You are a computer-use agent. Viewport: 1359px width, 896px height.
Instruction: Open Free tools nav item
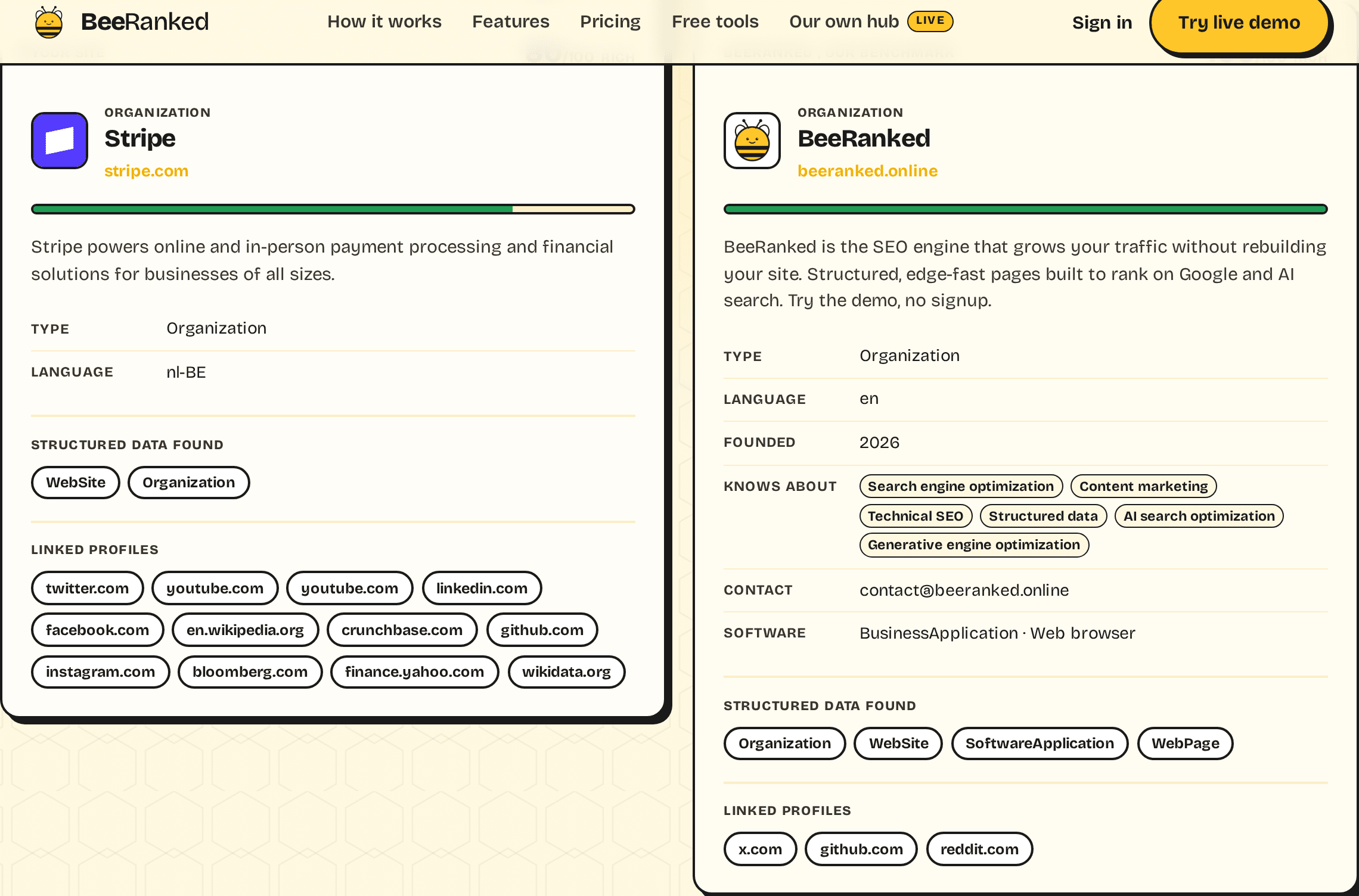coord(715,21)
